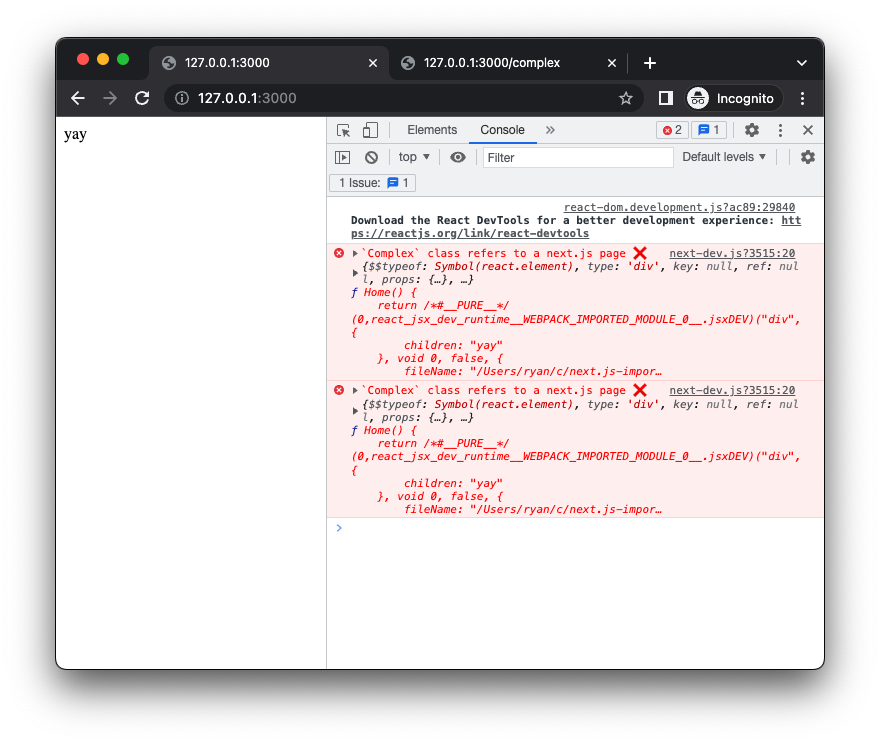Open the first next-dev.js?3515:20 link
Image resolution: width=880 pixels, height=743 pixels.
[x=732, y=253]
